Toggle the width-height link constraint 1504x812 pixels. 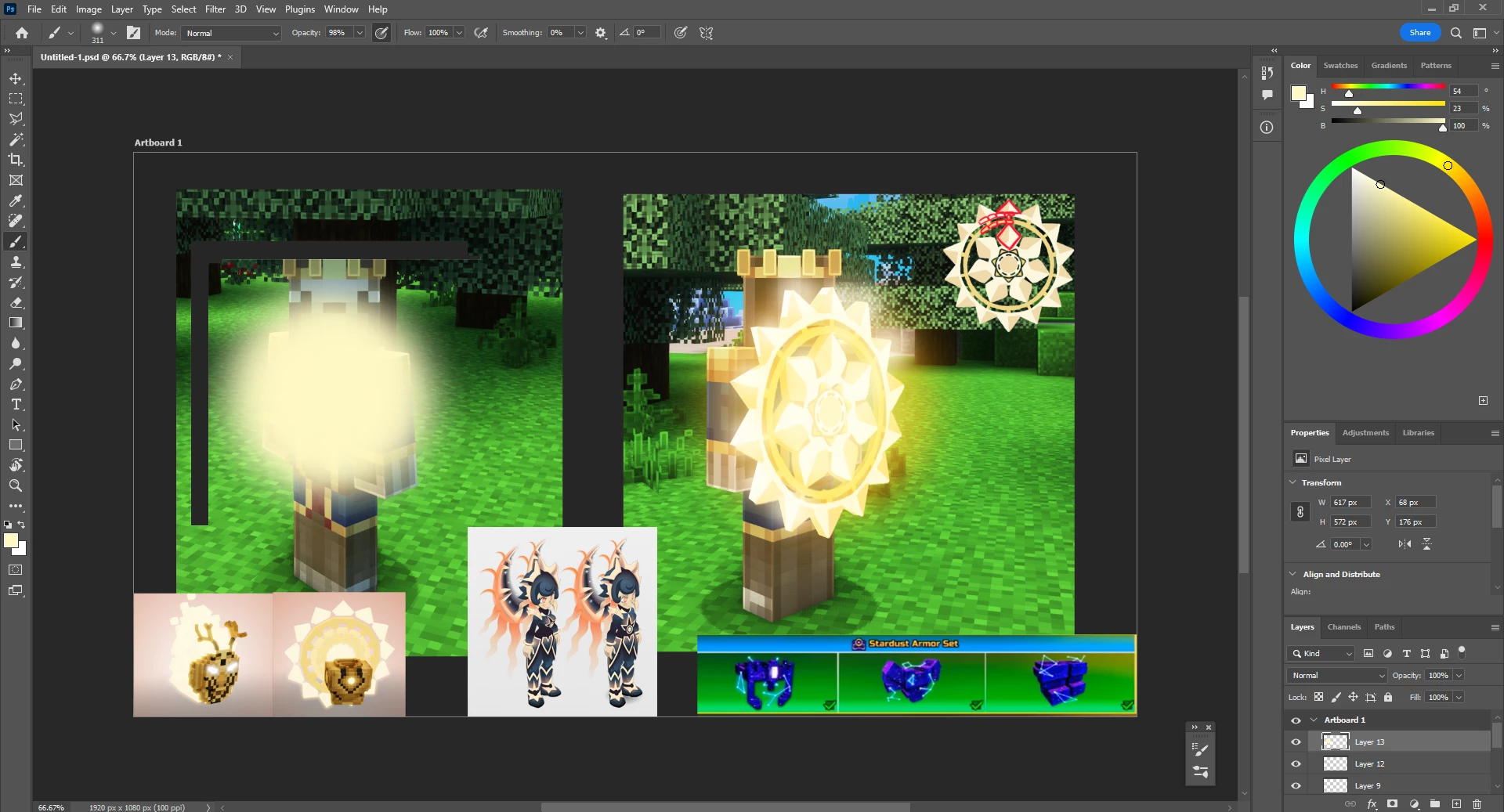click(x=1300, y=512)
